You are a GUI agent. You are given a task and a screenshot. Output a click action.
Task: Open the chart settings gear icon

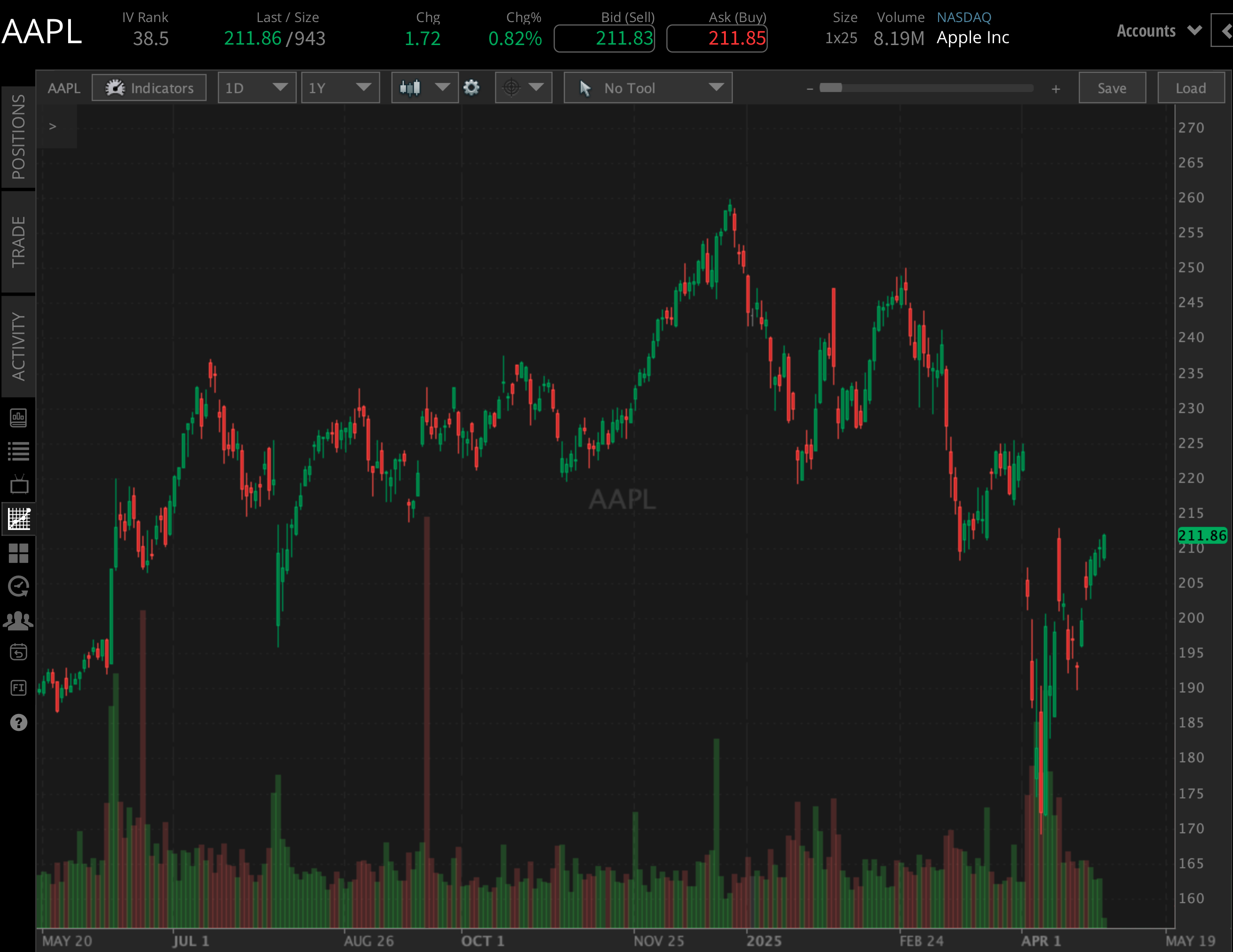pyautogui.click(x=472, y=87)
